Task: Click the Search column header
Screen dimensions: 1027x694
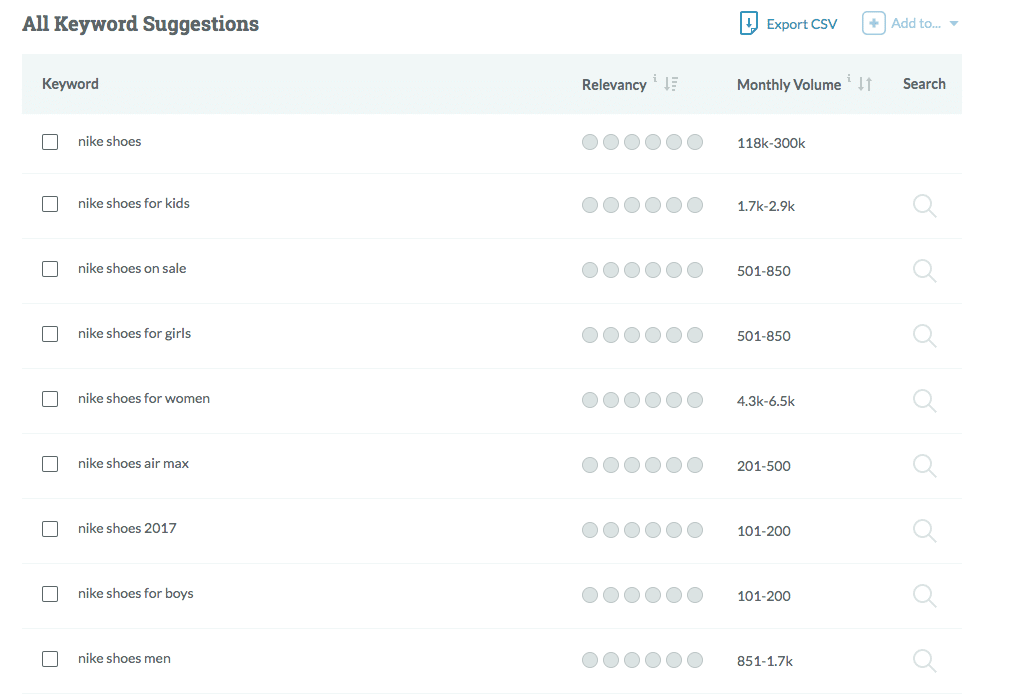Action: point(924,84)
